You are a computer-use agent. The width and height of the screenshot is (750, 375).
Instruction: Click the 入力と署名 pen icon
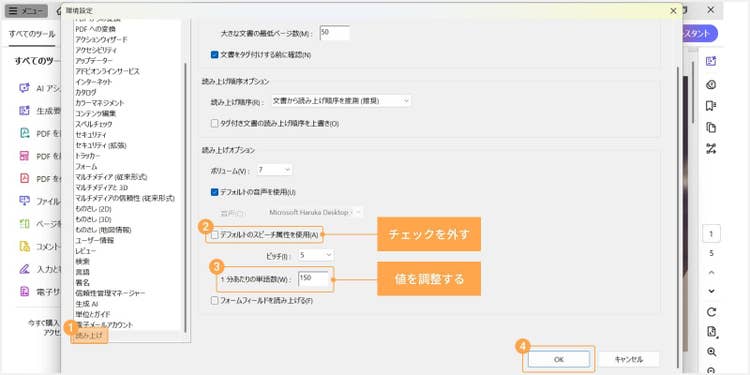point(24,269)
